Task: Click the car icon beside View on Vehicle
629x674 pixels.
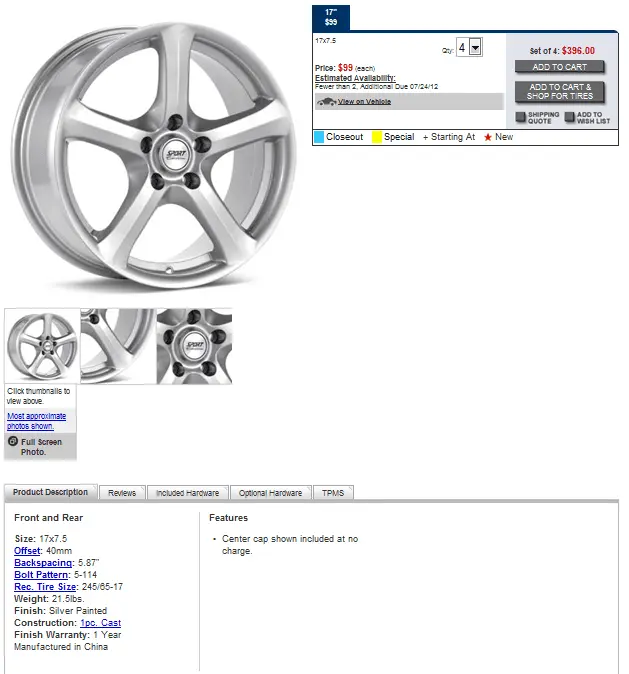Action: (x=325, y=101)
